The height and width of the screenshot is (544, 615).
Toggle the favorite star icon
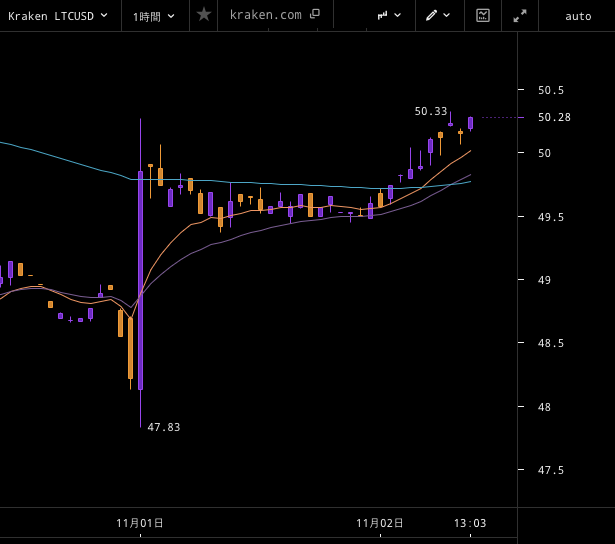(204, 15)
